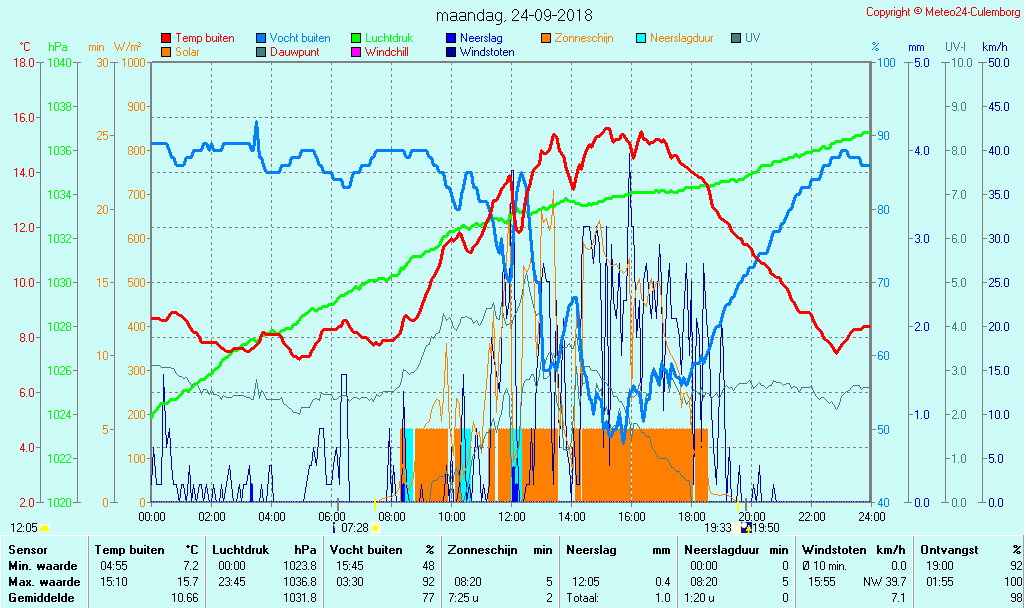Image resolution: width=1026 pixels, height=608 pixels.
Task: Click the moonrise icon between 19:33 and 19:50
Action: (744, 527)
